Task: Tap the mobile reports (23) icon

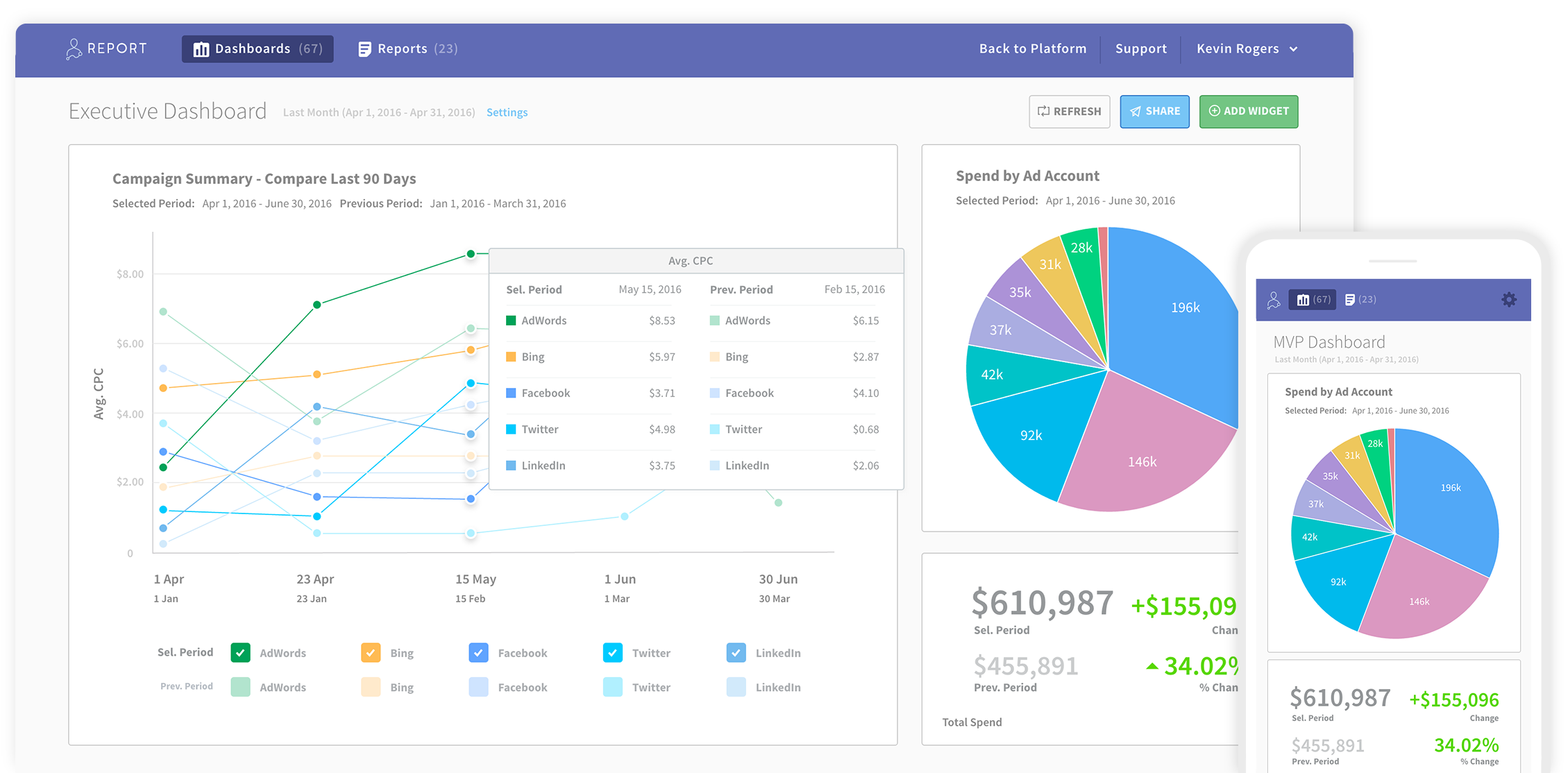Action: (x=1360, y=300)
